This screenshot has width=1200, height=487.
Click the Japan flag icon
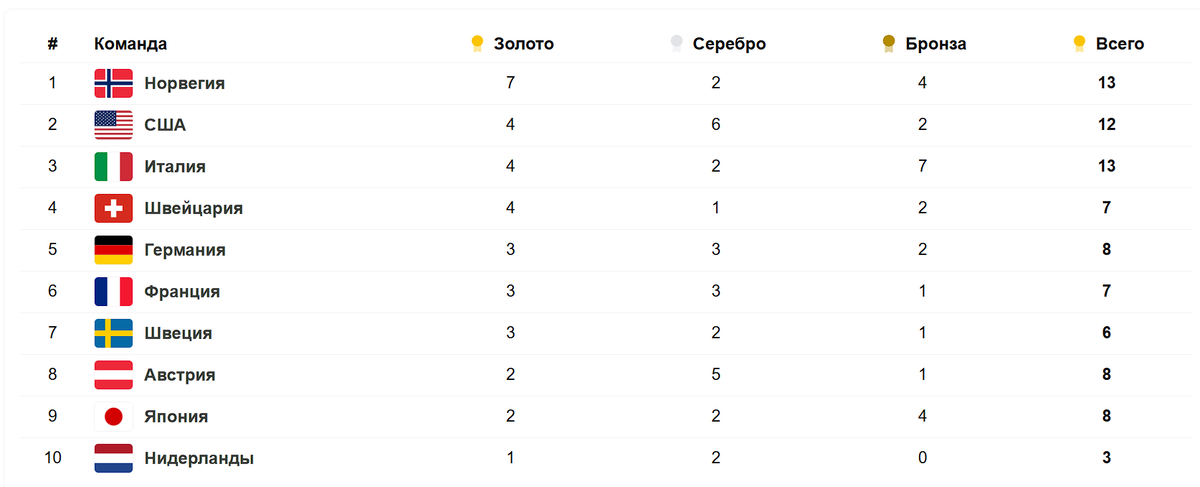113,417
